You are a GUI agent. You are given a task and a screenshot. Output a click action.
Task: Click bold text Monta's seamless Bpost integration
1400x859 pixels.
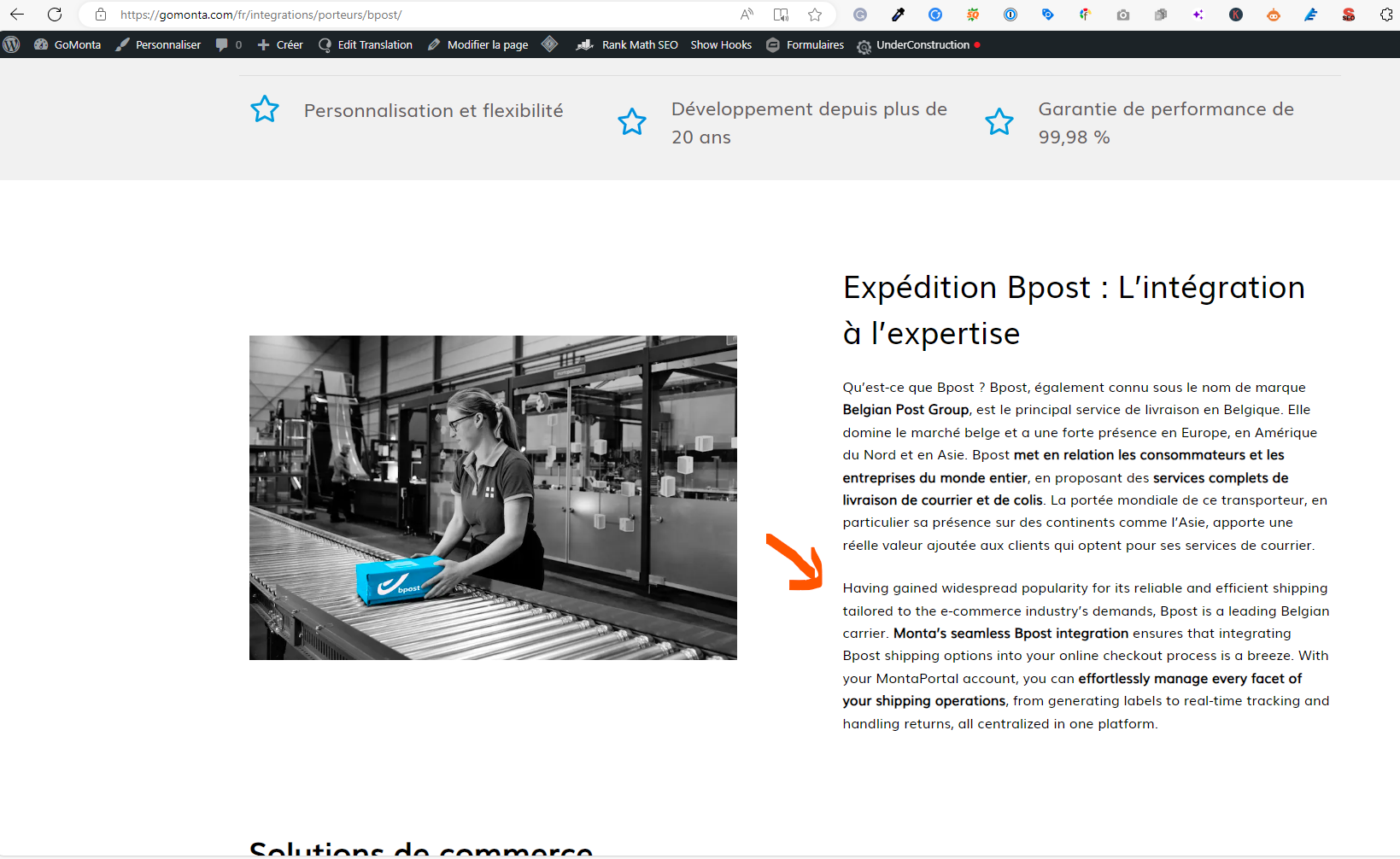pyautogui.click(x=1011, y=634)
